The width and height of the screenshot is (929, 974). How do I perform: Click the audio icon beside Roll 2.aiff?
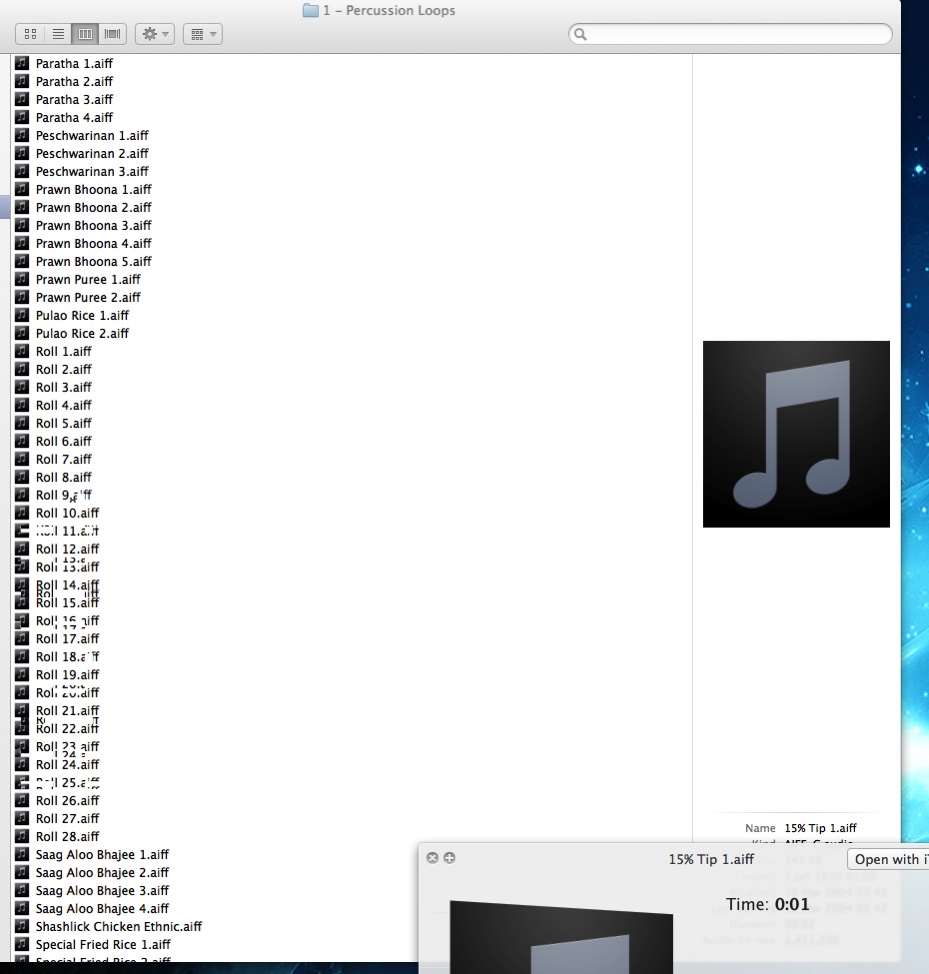tap(22, 369)
